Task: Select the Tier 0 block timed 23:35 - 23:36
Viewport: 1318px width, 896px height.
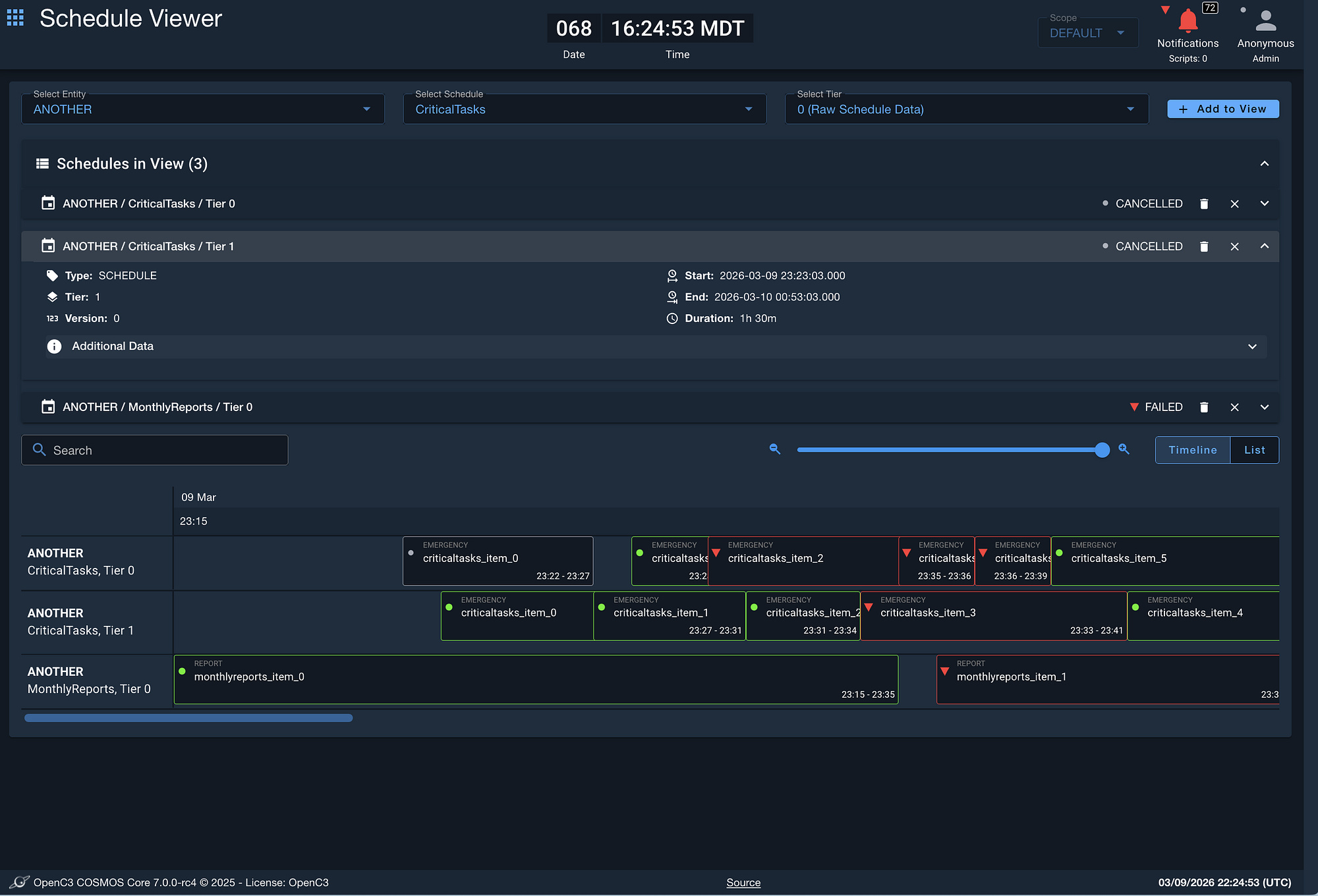Action: click(x=937, y=561)
